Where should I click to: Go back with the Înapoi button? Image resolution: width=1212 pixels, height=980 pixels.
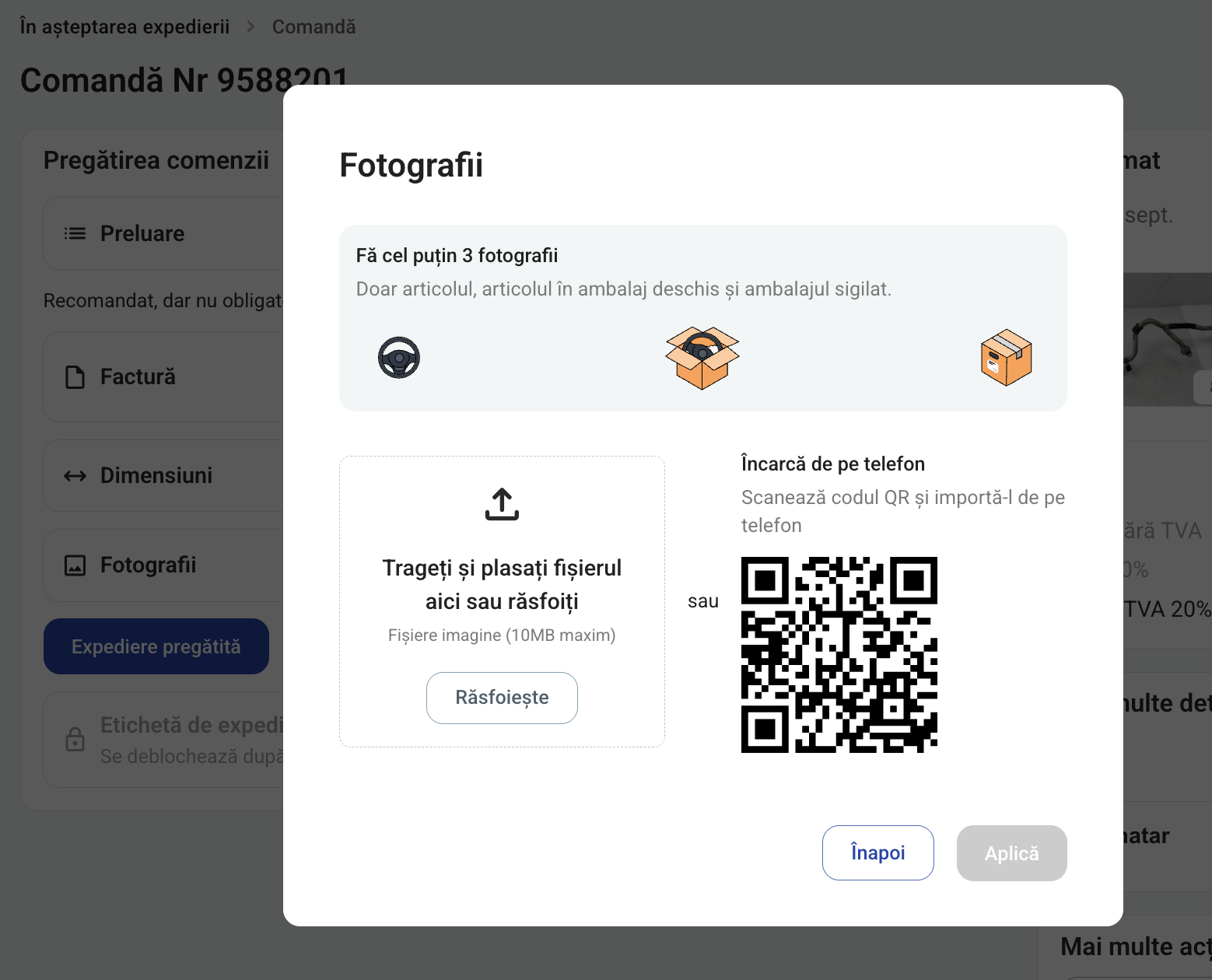tap(877, 852)
